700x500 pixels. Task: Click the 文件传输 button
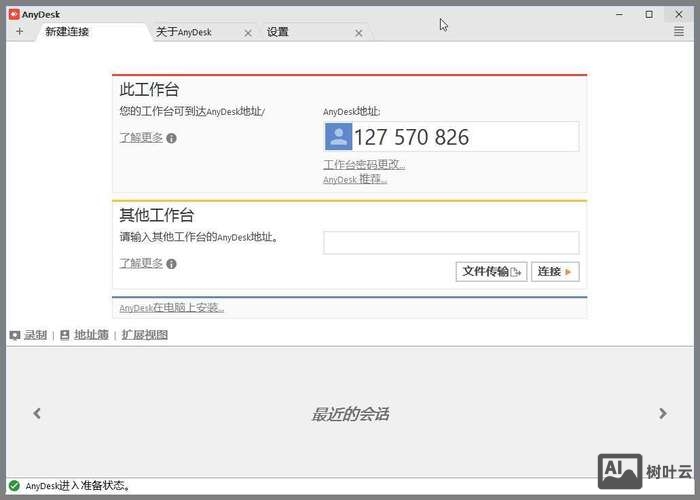(x=492, y=271)
